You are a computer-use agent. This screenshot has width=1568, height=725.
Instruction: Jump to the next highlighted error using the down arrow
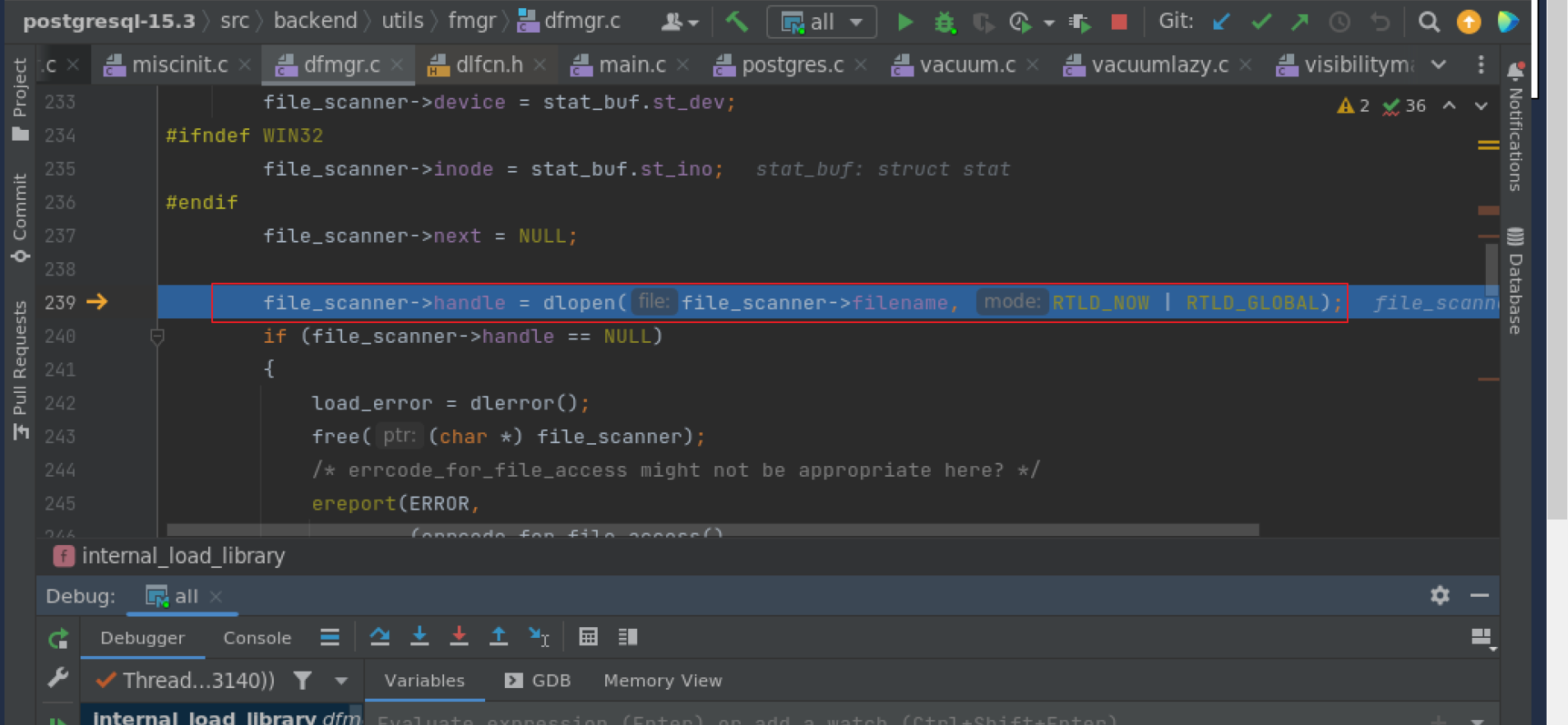click(x=1481, y=105)
